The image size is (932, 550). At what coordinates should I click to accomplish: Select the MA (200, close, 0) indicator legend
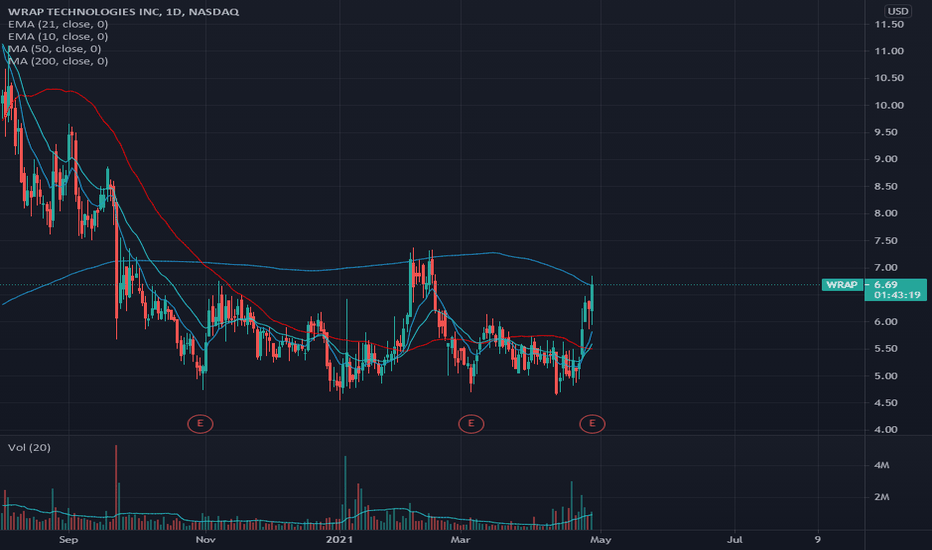tap(58, 61)
